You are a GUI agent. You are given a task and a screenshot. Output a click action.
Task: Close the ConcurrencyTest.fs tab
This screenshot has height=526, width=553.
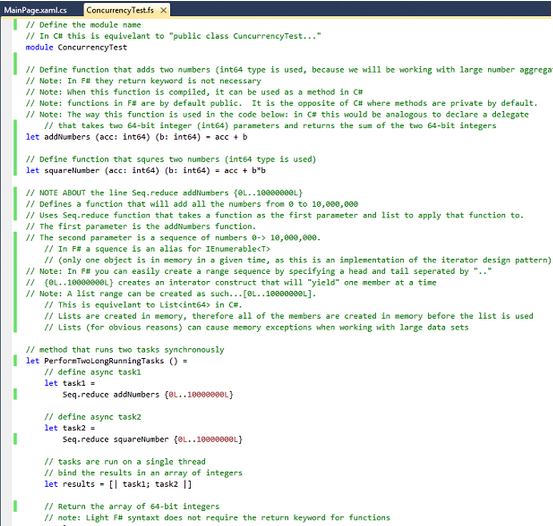(x=163, y=11)
